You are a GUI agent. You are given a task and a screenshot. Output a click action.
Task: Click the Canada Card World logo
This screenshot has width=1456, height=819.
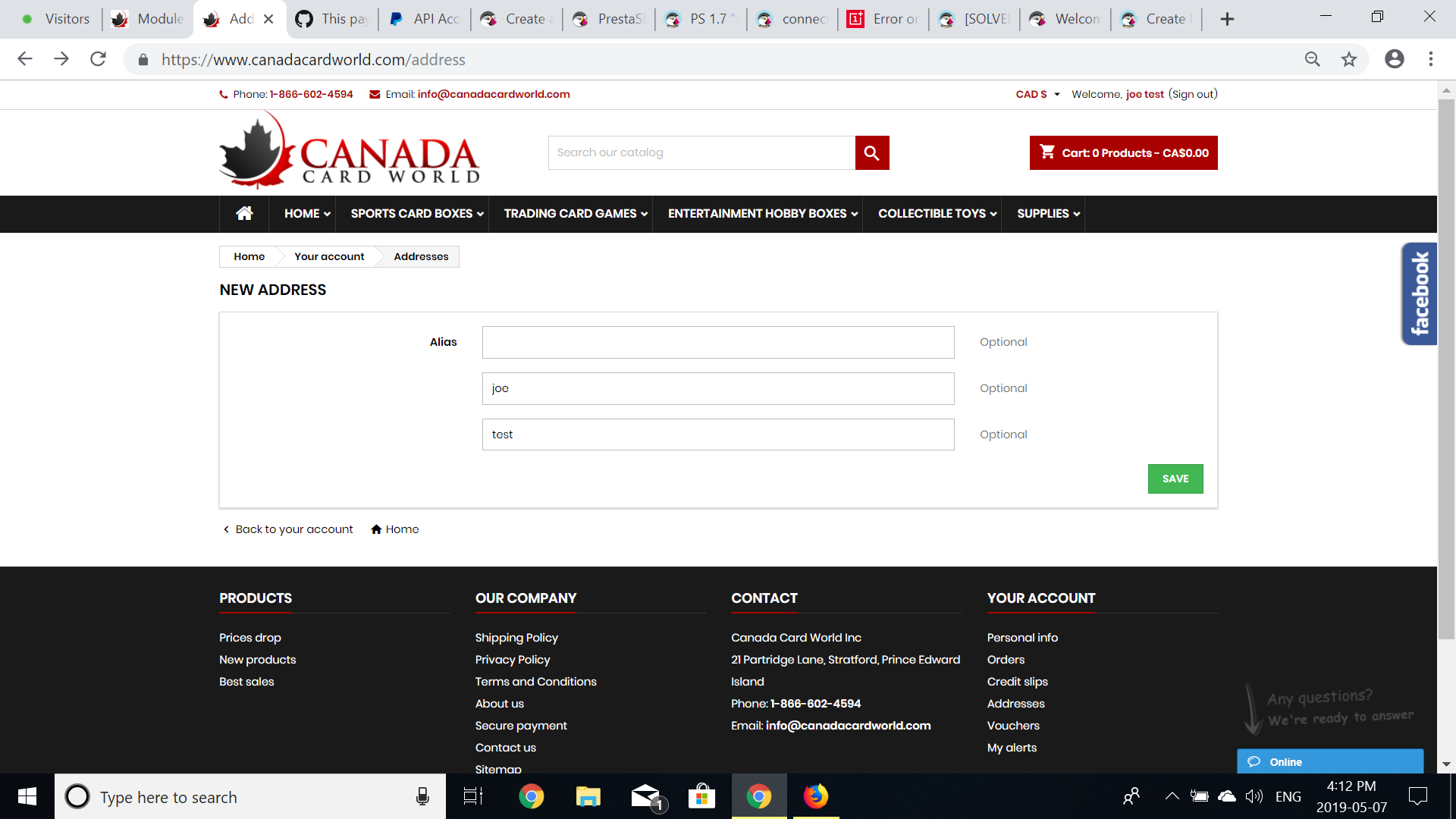click(350, 152)
